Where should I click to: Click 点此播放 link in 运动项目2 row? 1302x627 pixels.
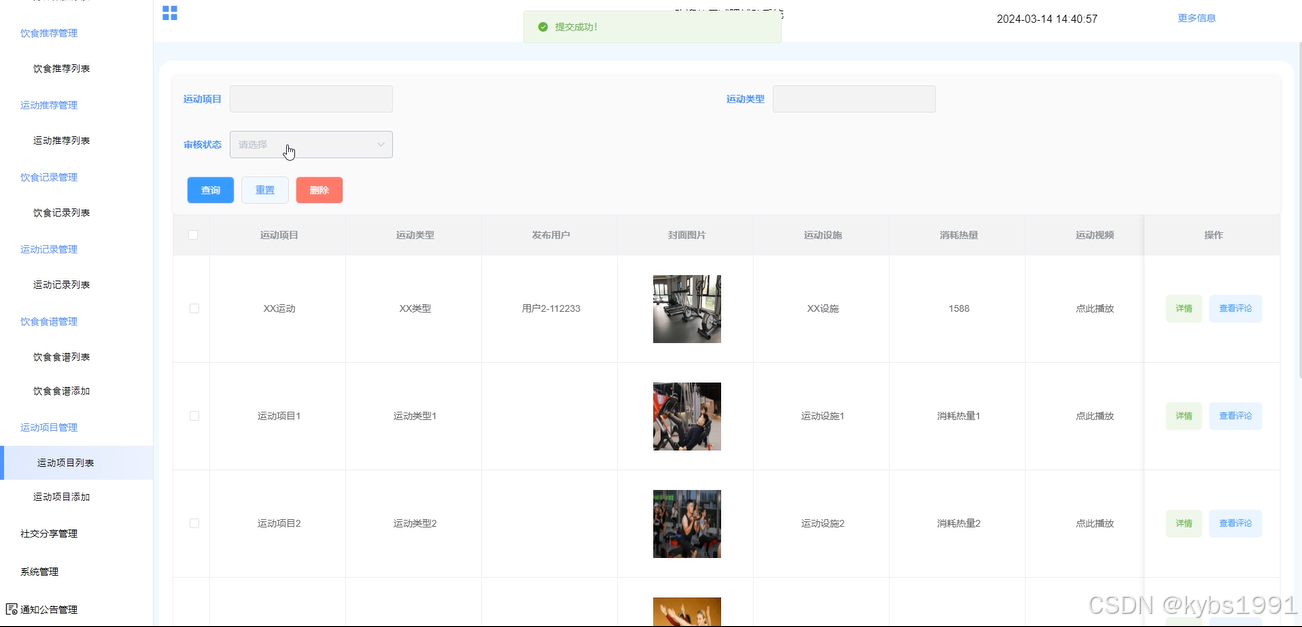[x=1095, y=523]
